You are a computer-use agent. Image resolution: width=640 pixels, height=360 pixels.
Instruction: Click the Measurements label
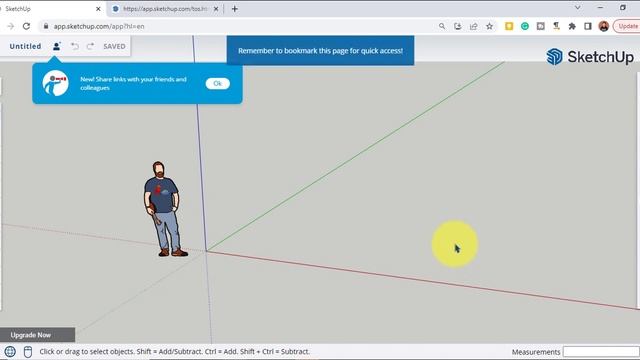click(536, 351)
